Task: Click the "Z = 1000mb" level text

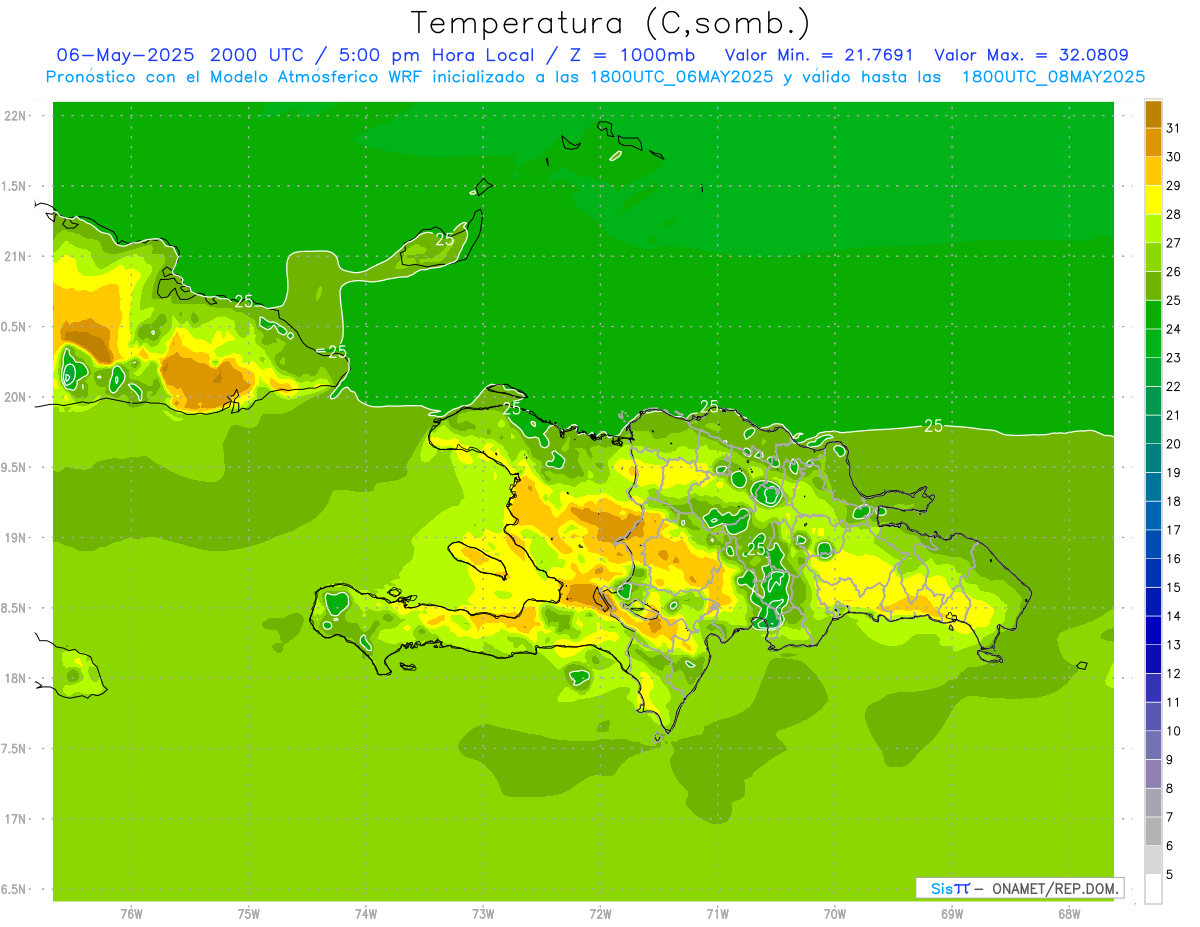Action: click(631, 55)
